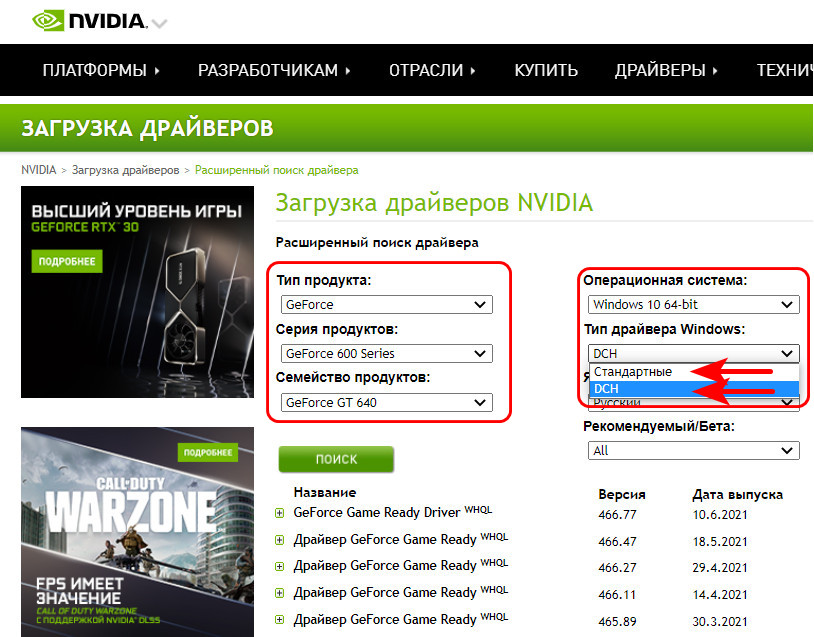Open the Тип продукта dropdown
The image size is (814, 637).
[x=386, y=305]
